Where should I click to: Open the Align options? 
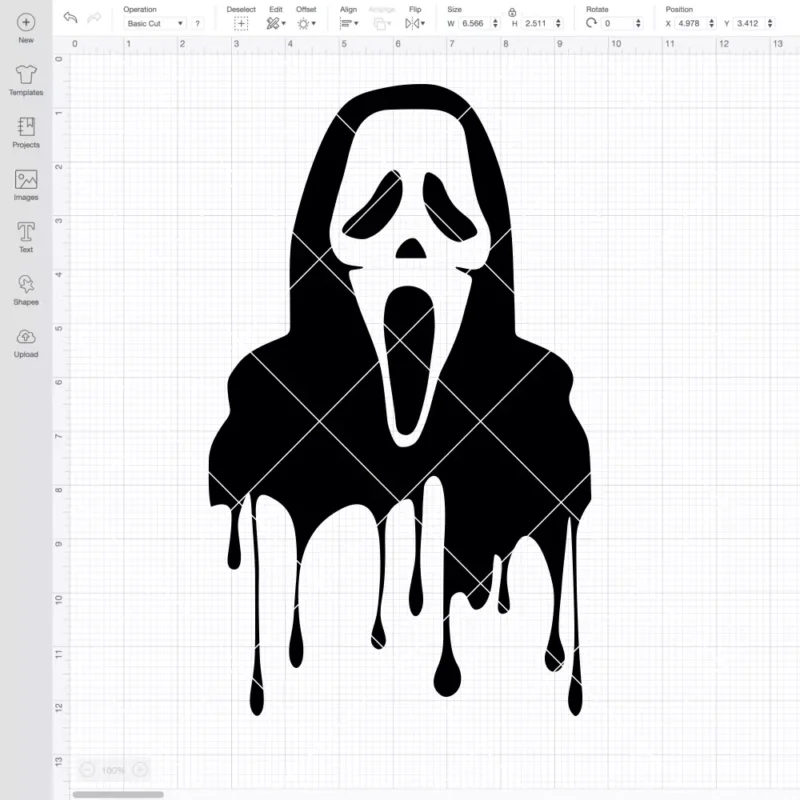[346, 23]
